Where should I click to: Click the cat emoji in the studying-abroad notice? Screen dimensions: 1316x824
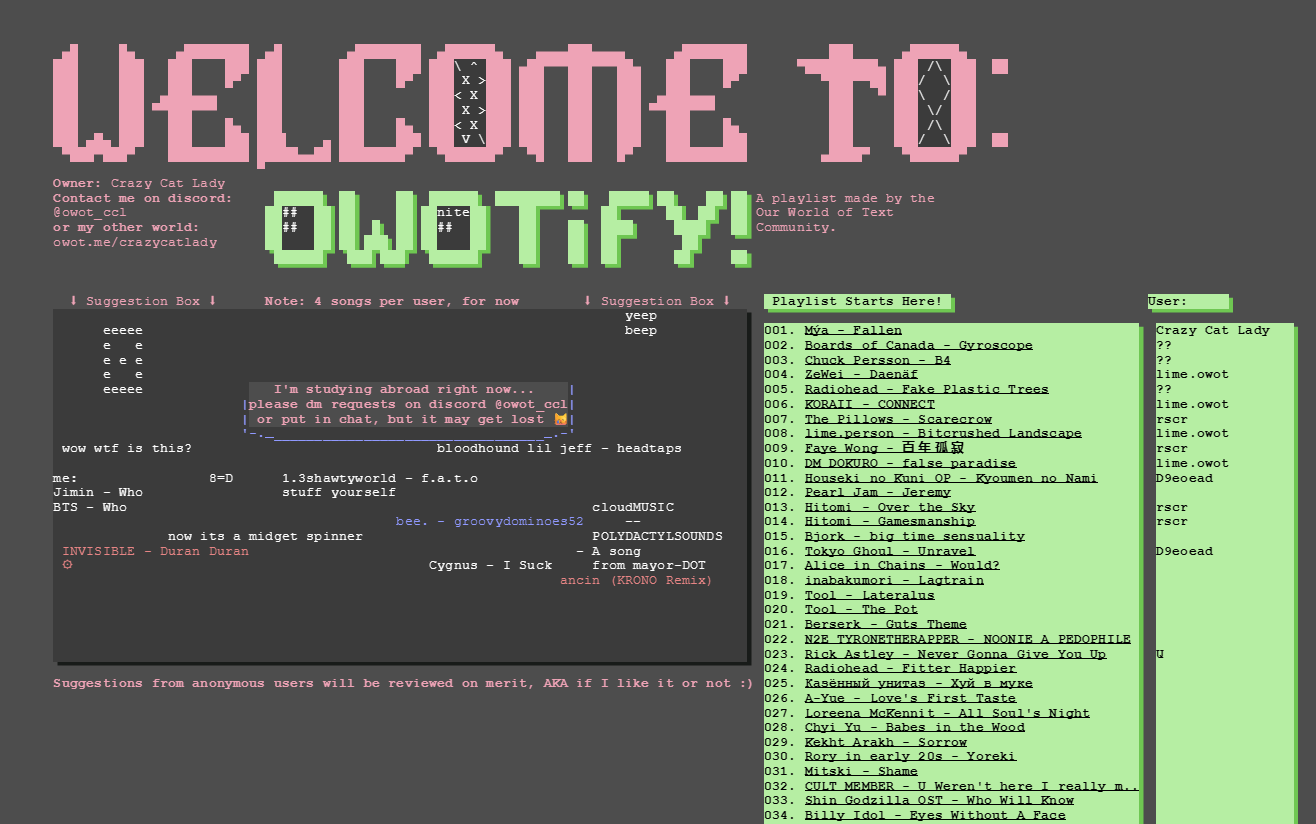click(561, 419)
